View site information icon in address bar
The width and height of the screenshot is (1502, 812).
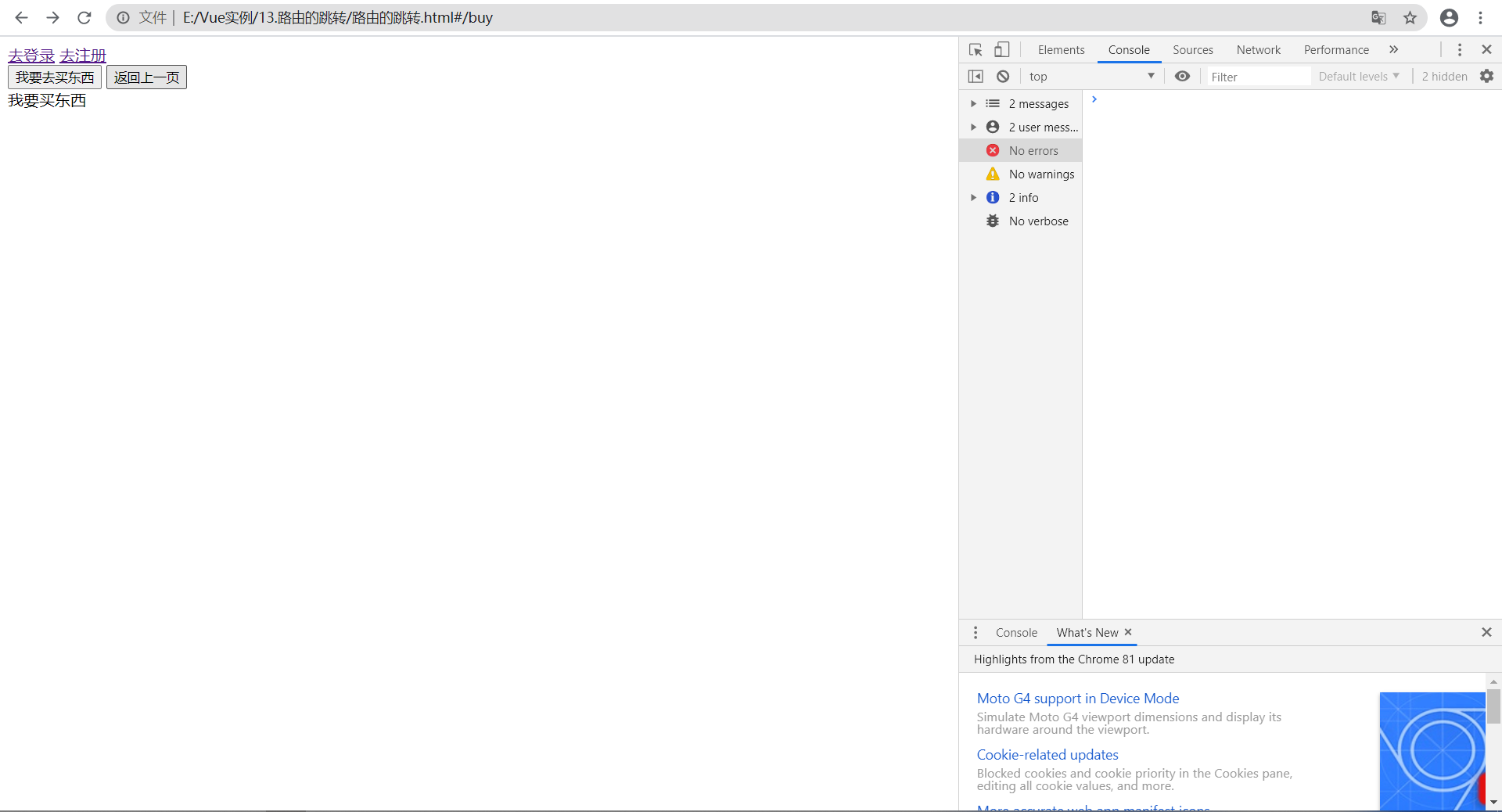click(123, 17)
